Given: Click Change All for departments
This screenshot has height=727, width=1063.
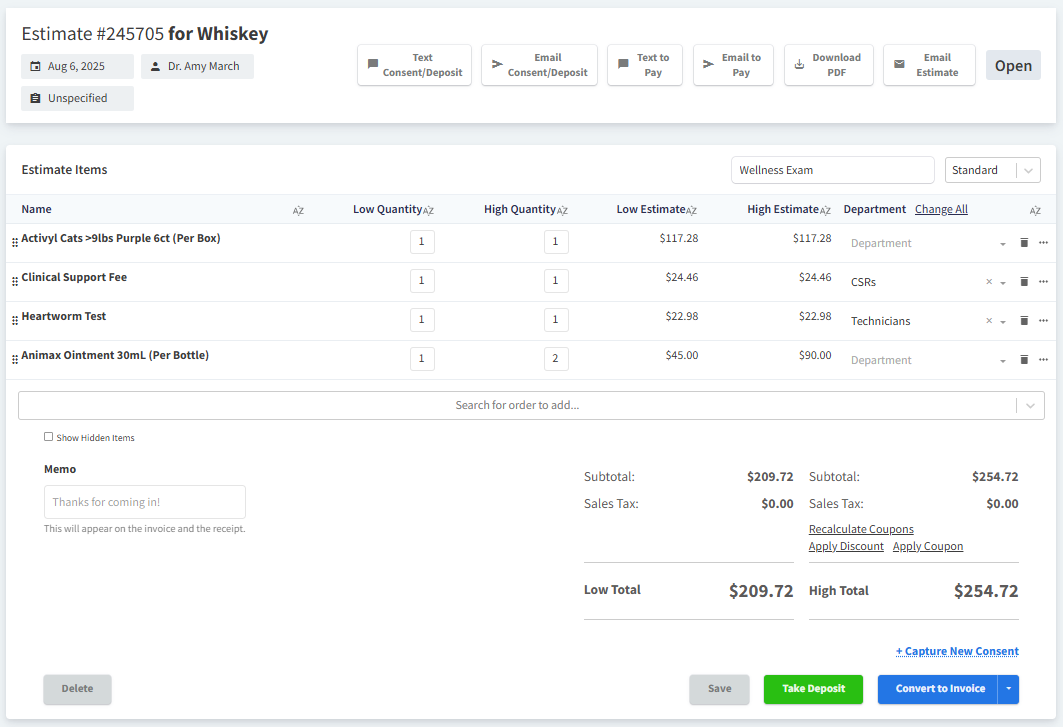Looking at the screenshot, I should [941, 209].
